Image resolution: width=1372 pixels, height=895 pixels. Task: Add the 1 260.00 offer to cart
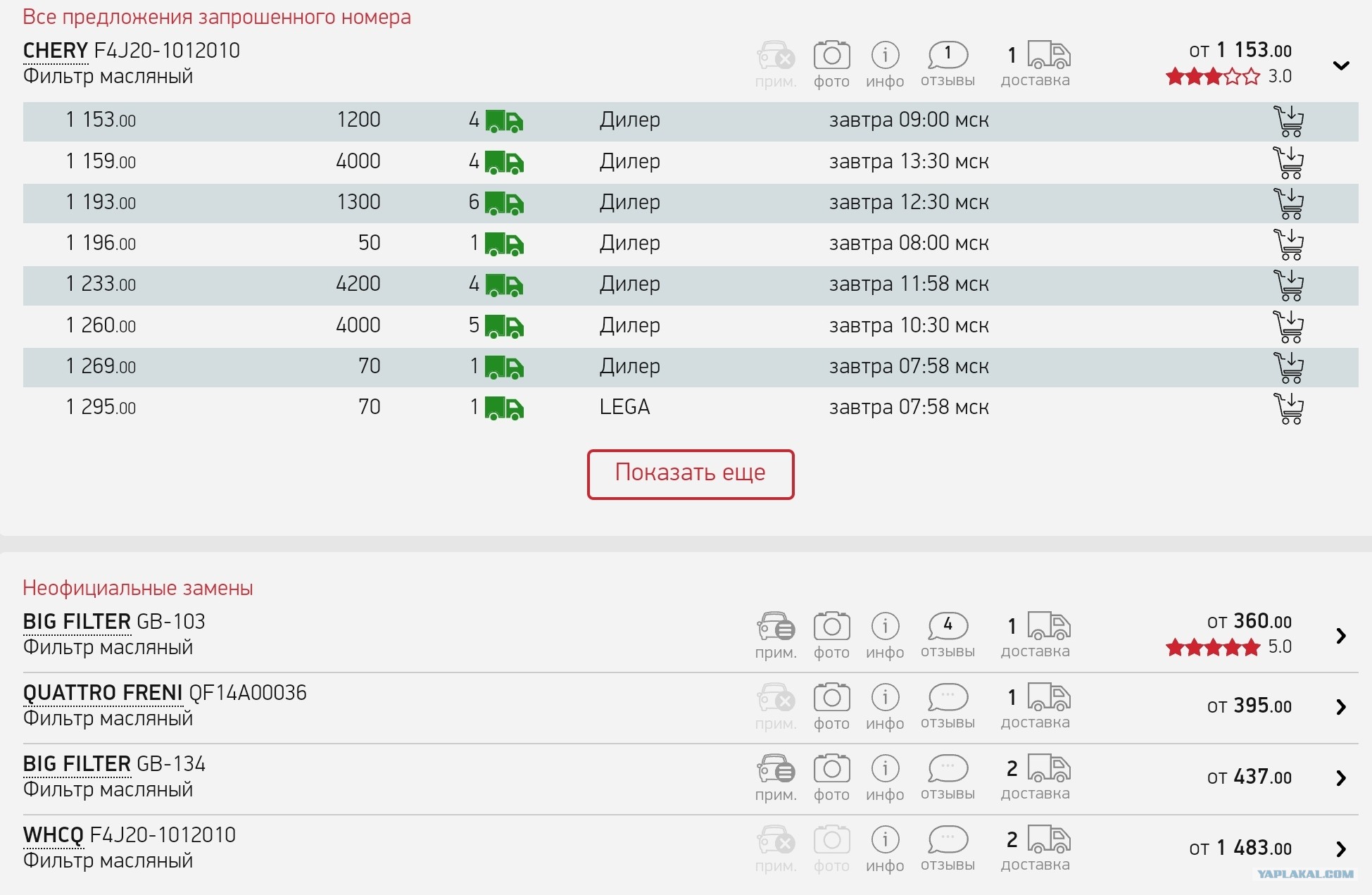tap(1288, 327)
